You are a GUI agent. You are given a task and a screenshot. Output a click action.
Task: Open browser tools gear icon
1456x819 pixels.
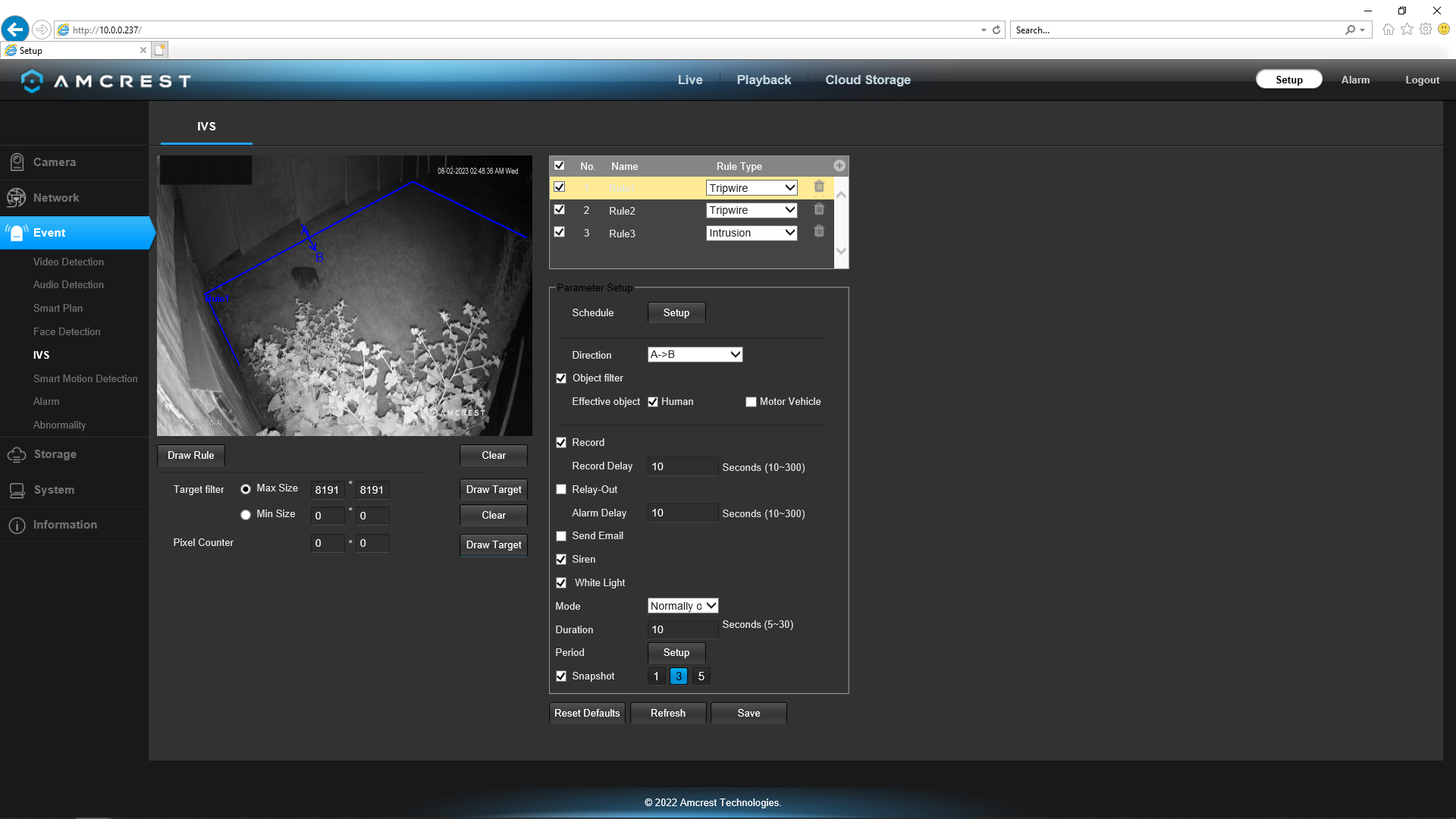point(1426,30)
